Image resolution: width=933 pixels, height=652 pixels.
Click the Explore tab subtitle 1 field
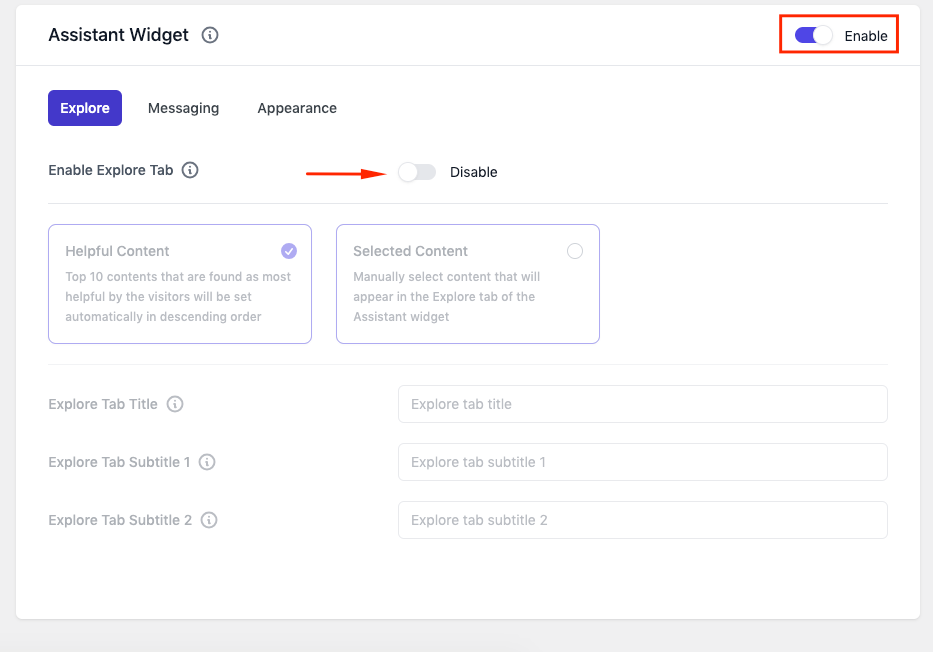tap(643, 462)
